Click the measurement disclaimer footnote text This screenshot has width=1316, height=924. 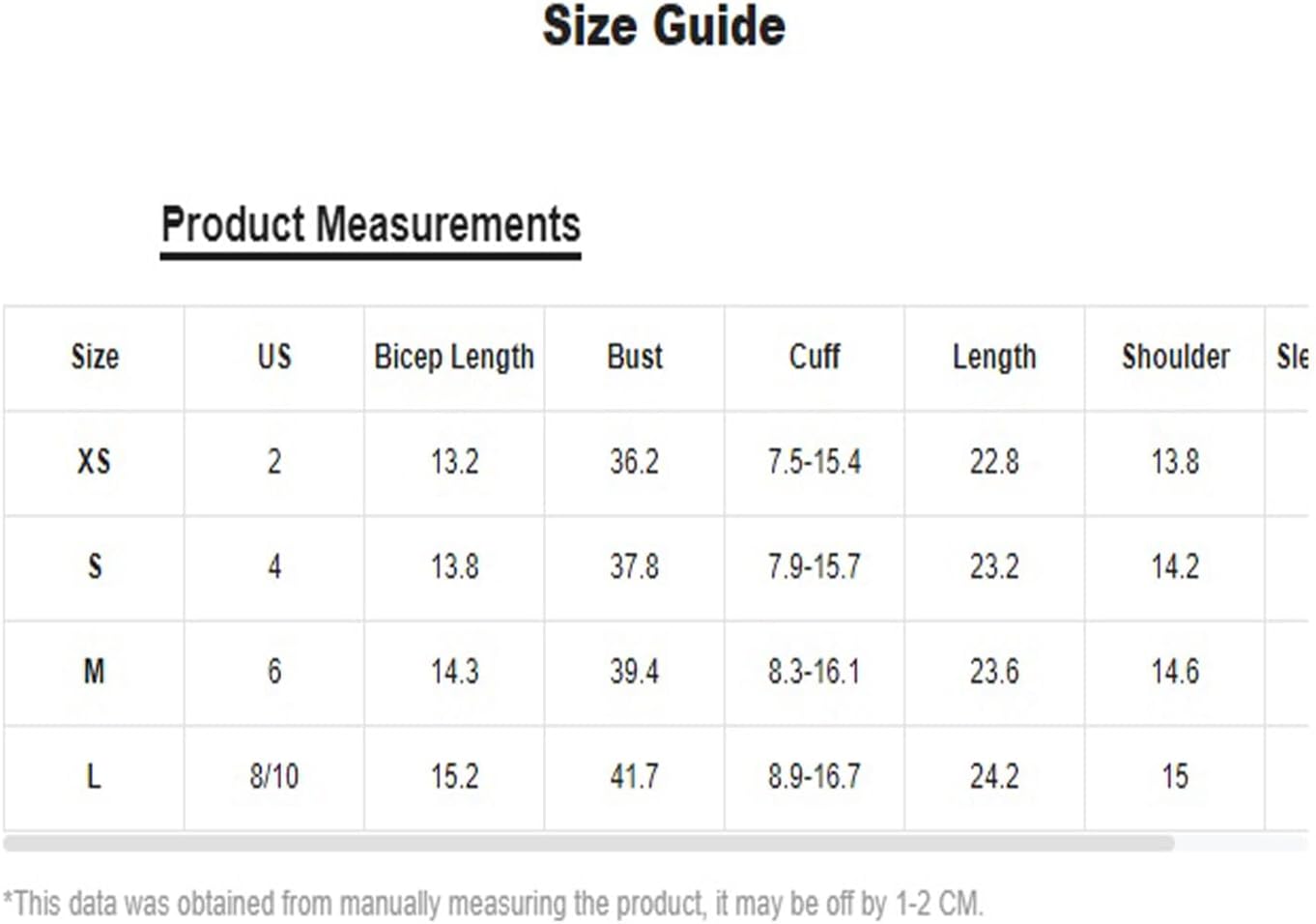click(x=493, y=904)
